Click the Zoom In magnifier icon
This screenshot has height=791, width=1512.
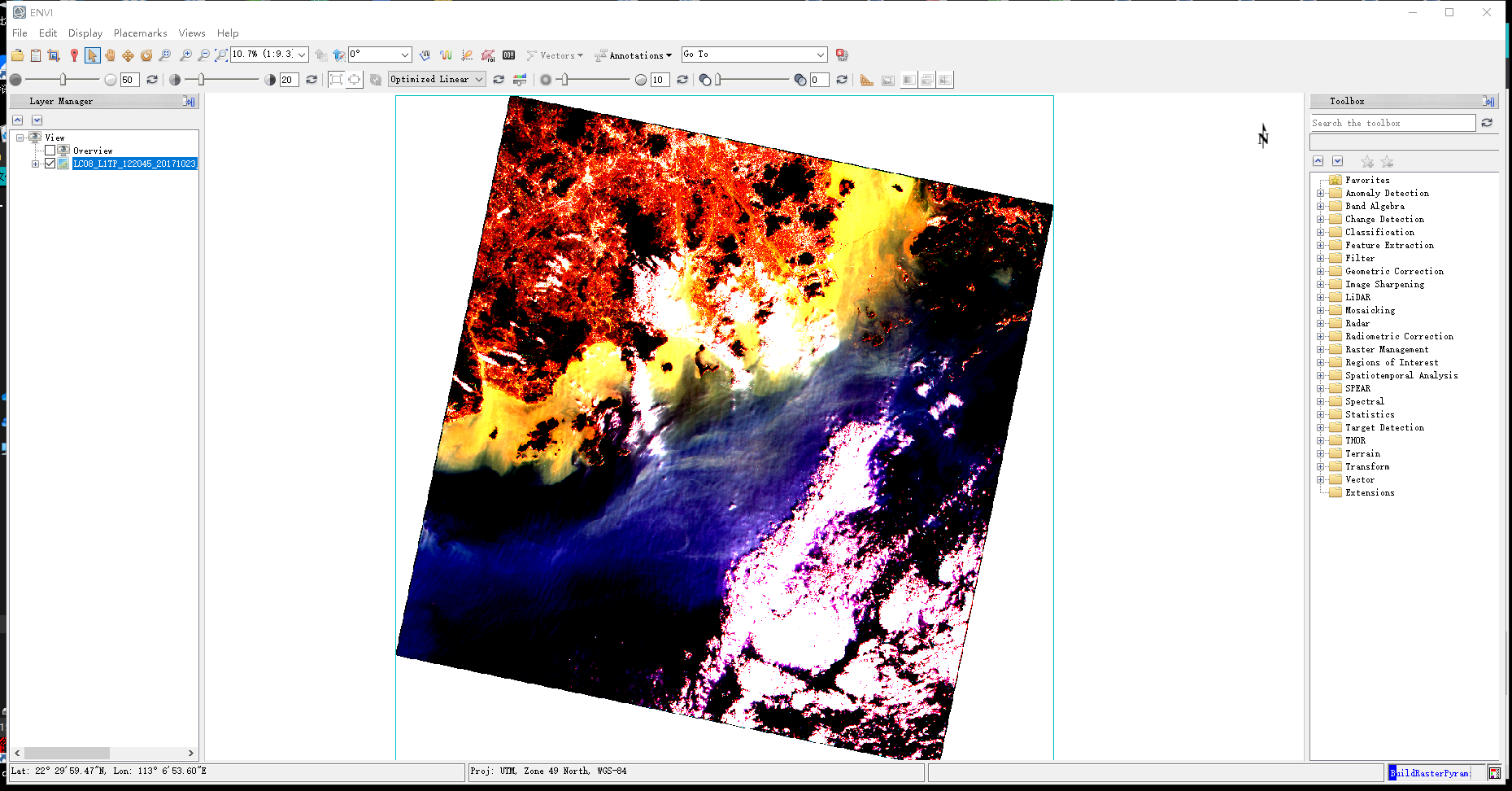(x=184, y=55)
